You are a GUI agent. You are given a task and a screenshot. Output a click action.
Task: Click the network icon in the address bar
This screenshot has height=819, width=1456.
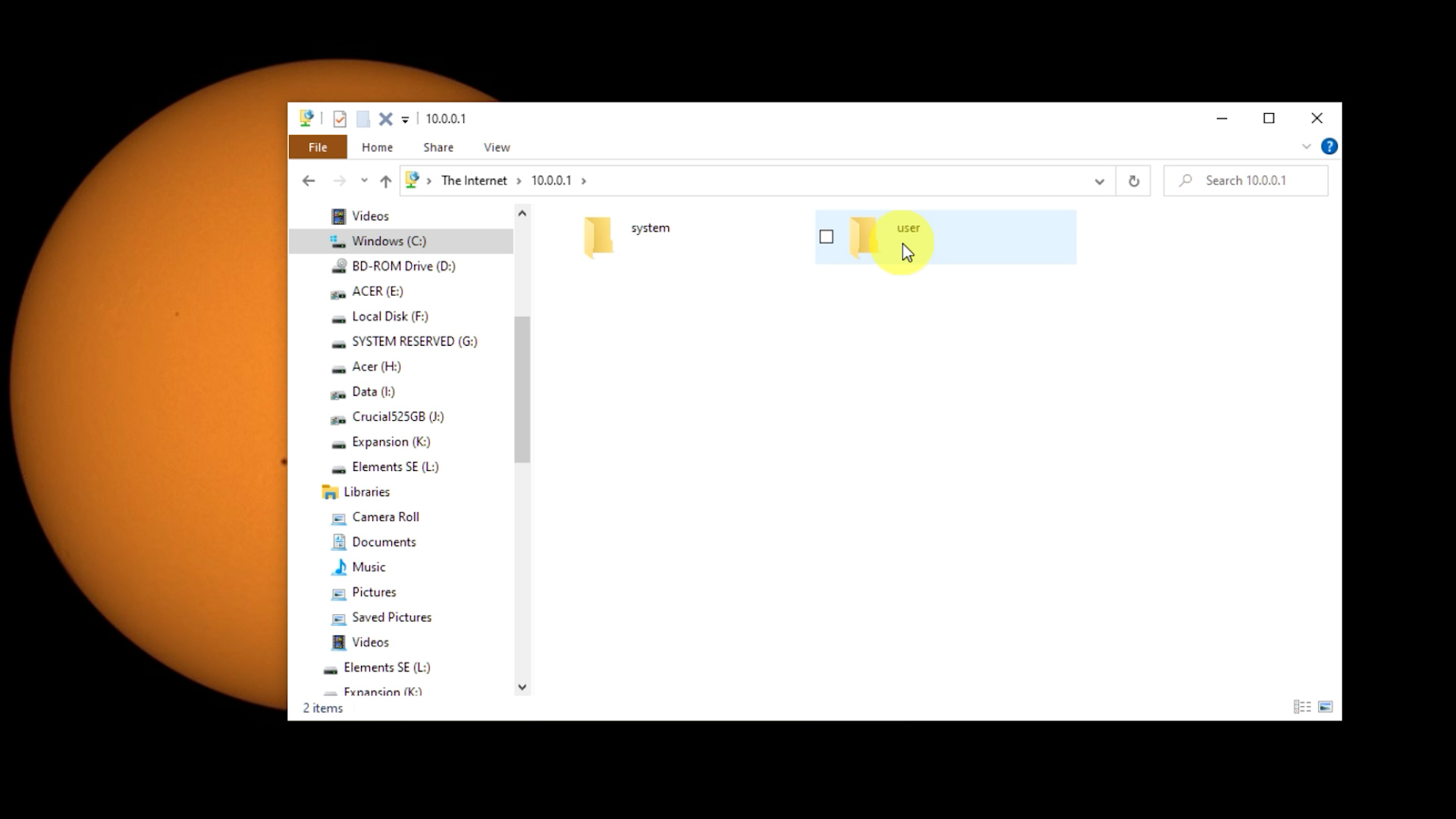click(413, 180)
